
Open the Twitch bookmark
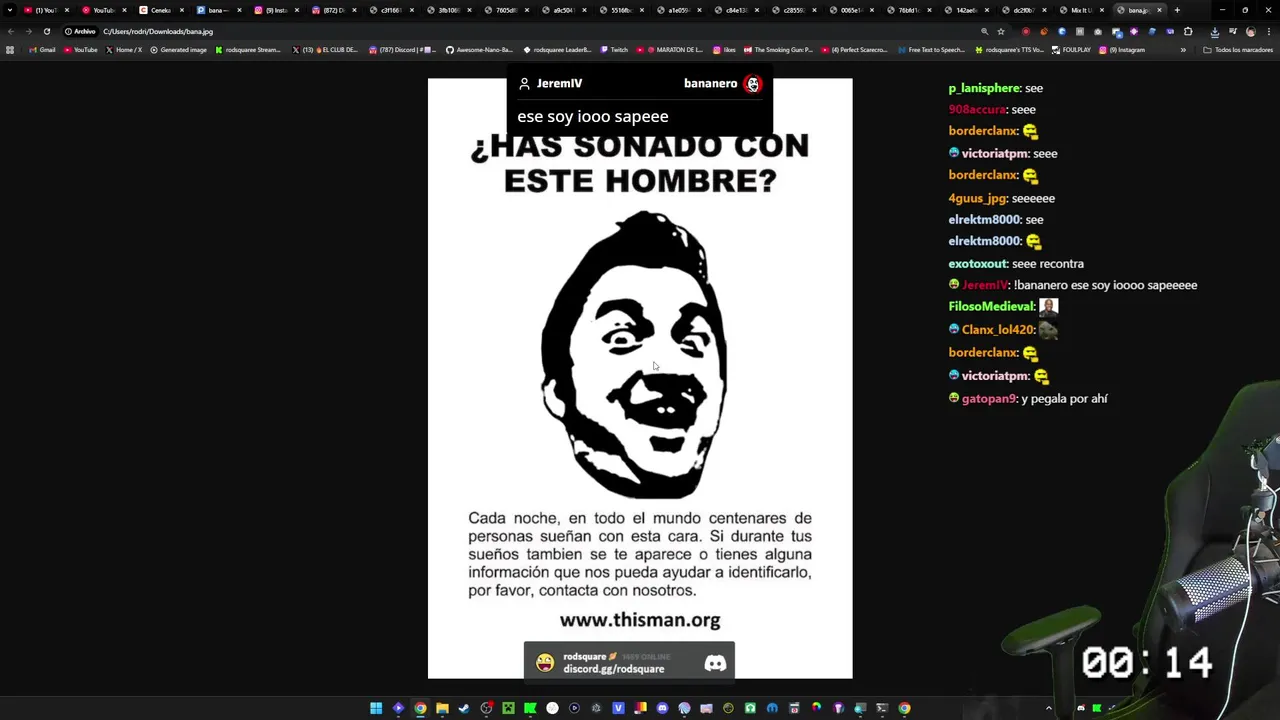coord(614,49)
